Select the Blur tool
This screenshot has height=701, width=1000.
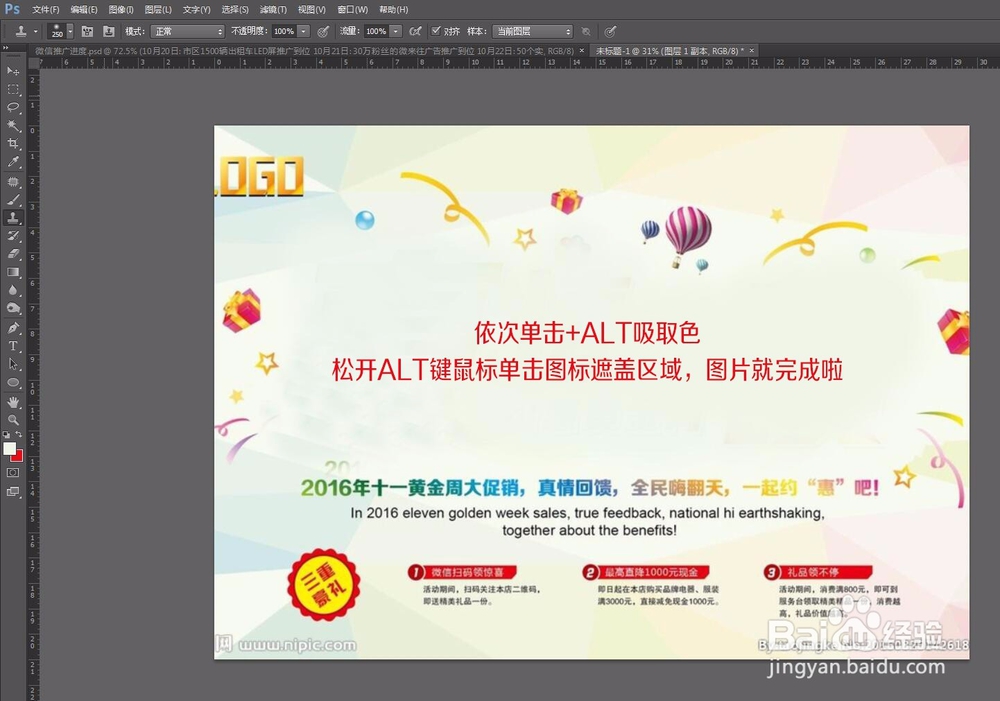tap(13, 290)
